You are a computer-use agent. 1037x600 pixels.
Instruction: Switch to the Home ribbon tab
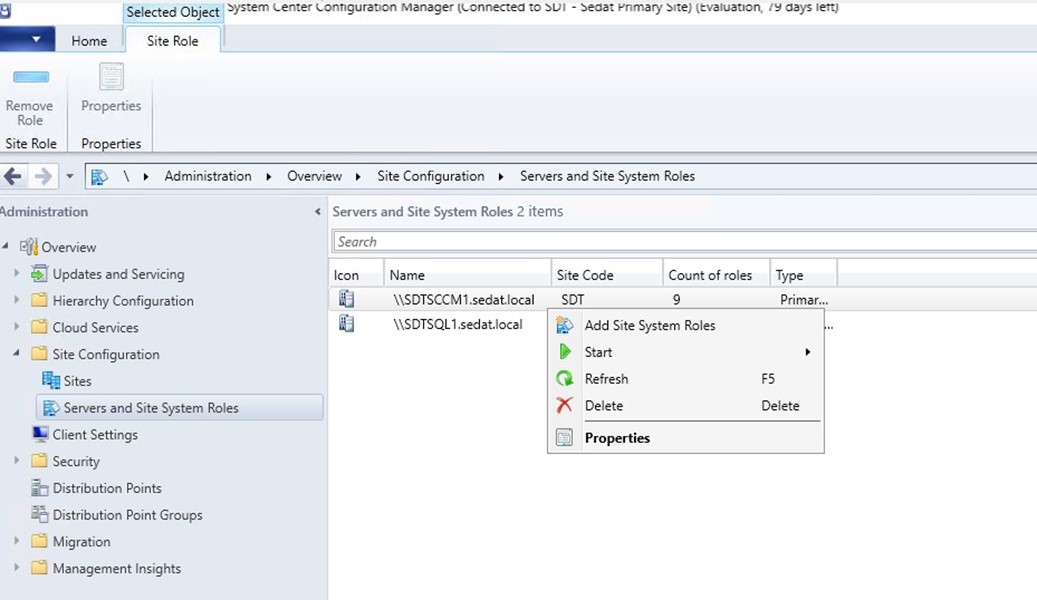click(89, 41)
